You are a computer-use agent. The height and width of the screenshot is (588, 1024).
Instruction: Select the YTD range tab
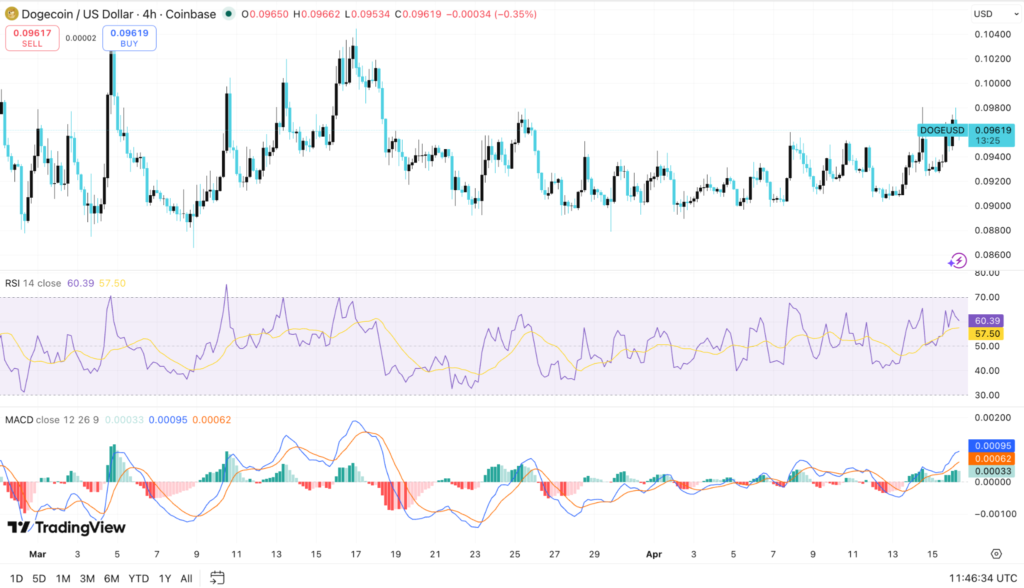(x=139, y=578)
